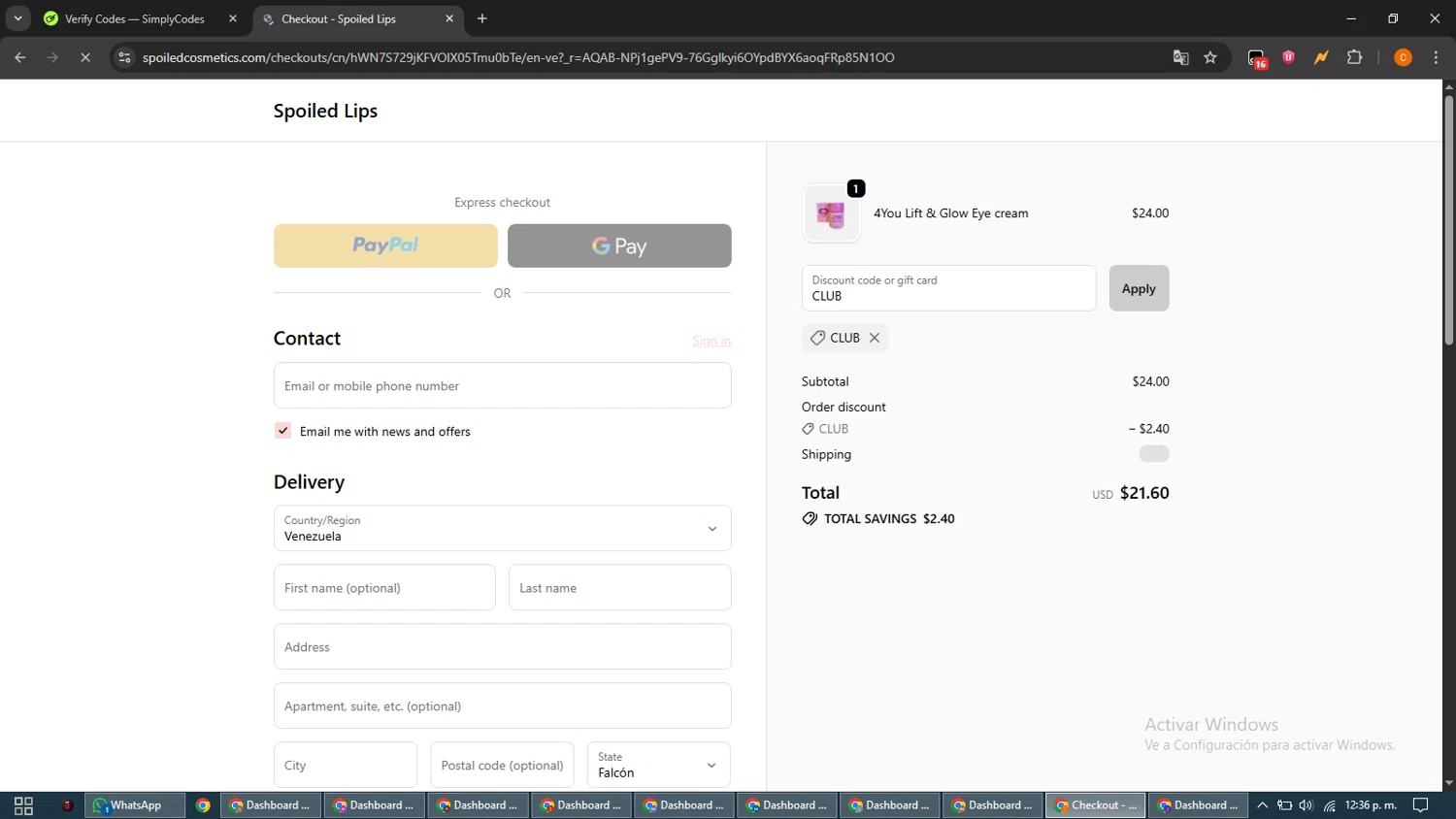1456x819 pixels.
Task: Open the Country/Region dropdown showing Venezuela
Action: [x=502, y=528]
